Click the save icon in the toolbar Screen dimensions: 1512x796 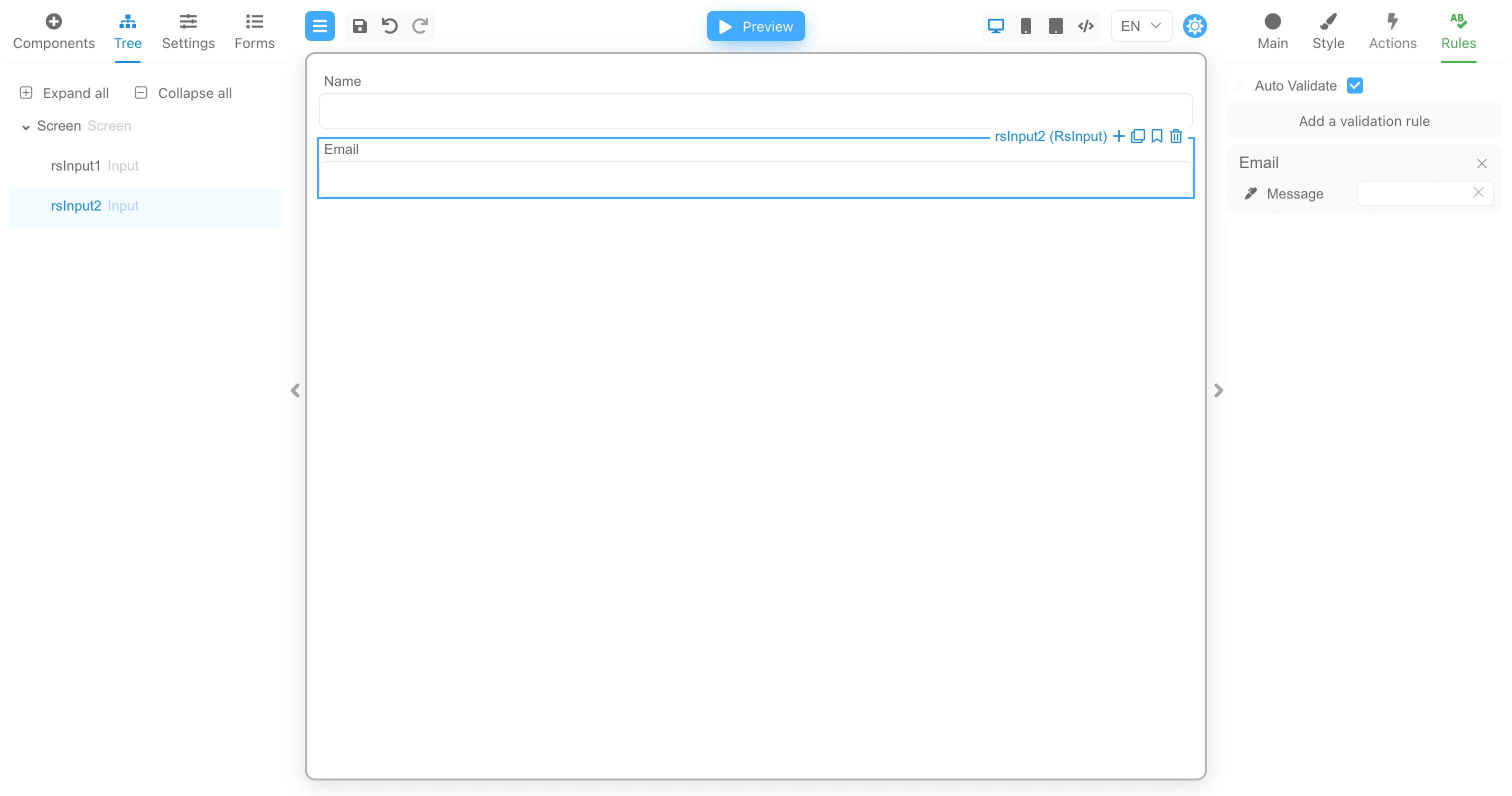pyautogui.click(x=359, y=26)
